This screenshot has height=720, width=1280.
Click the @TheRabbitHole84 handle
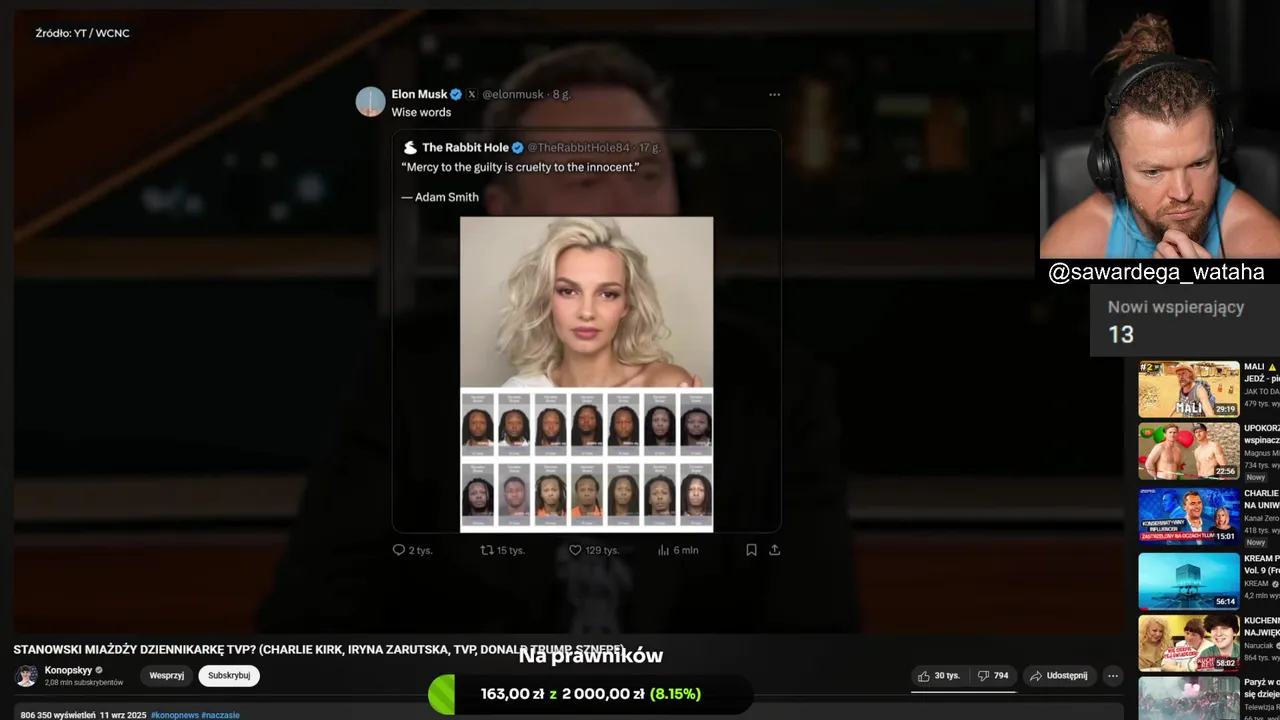[578, 148]
